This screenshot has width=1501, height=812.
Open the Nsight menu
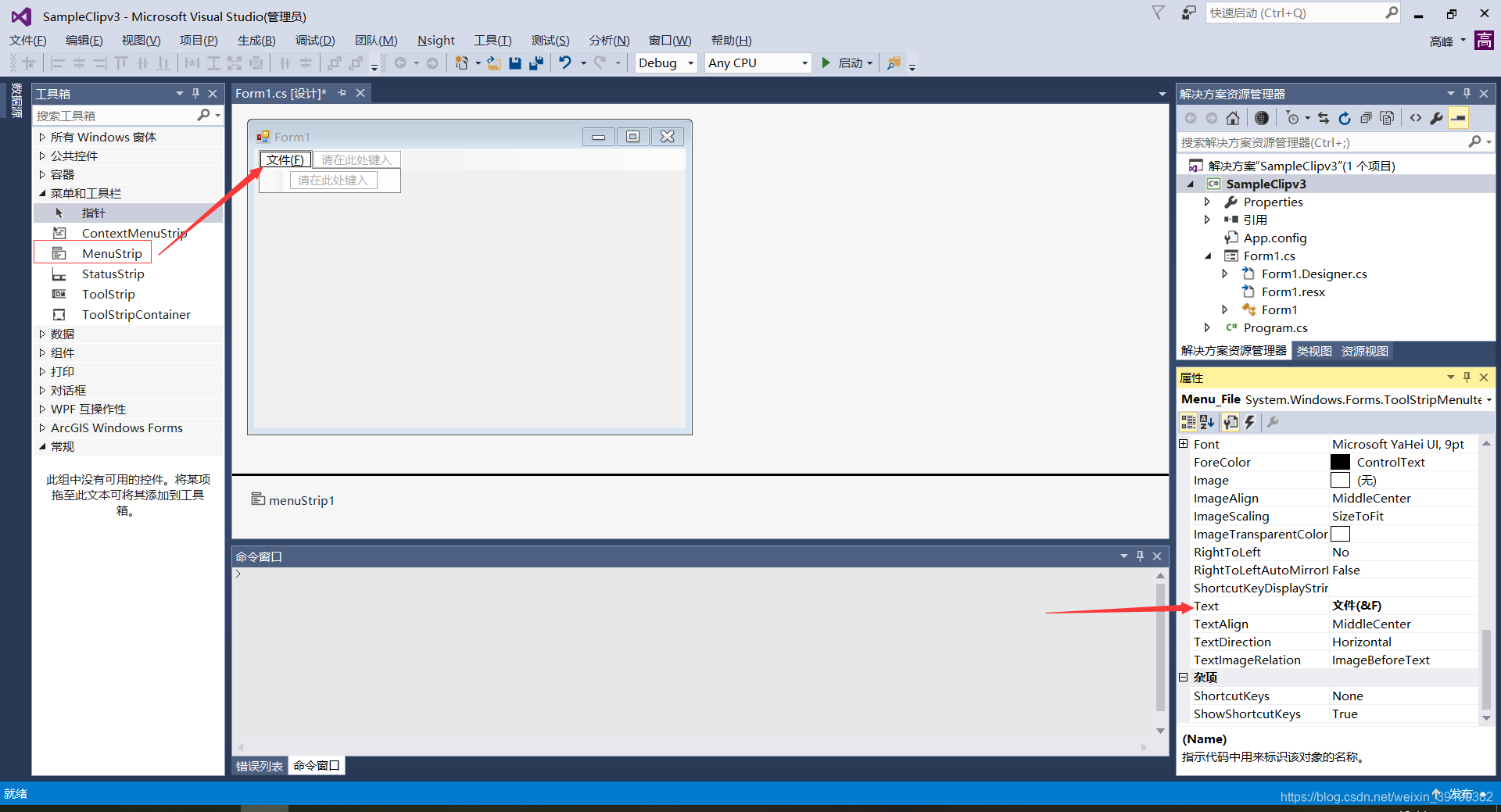pos(435,41)
